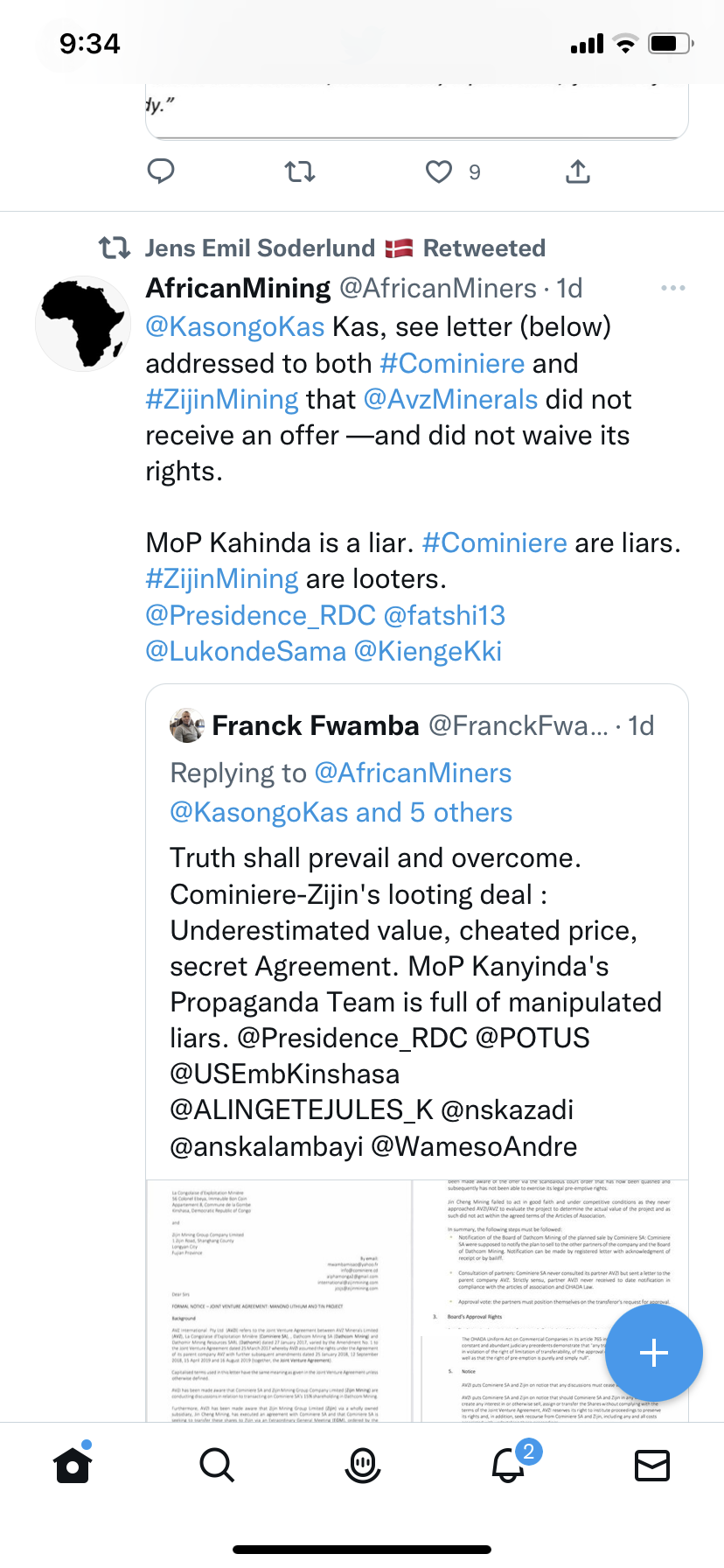Open the @KasongoKas mention in the tweet
Screen dimensions: 724x1568
pyautogui.click(x=235, y=327)
